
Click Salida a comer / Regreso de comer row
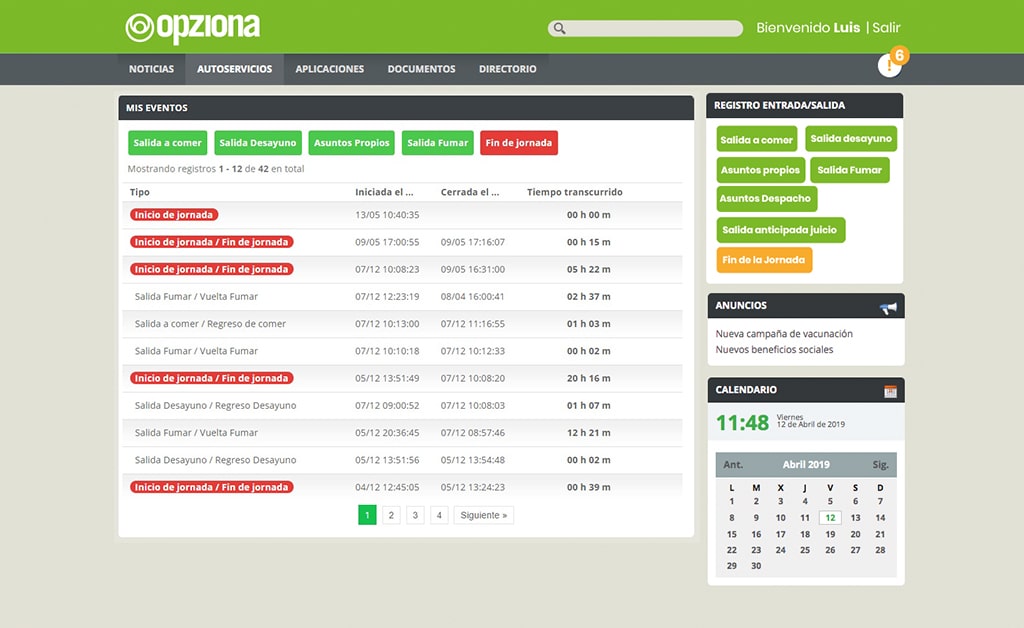click(402, 324)
